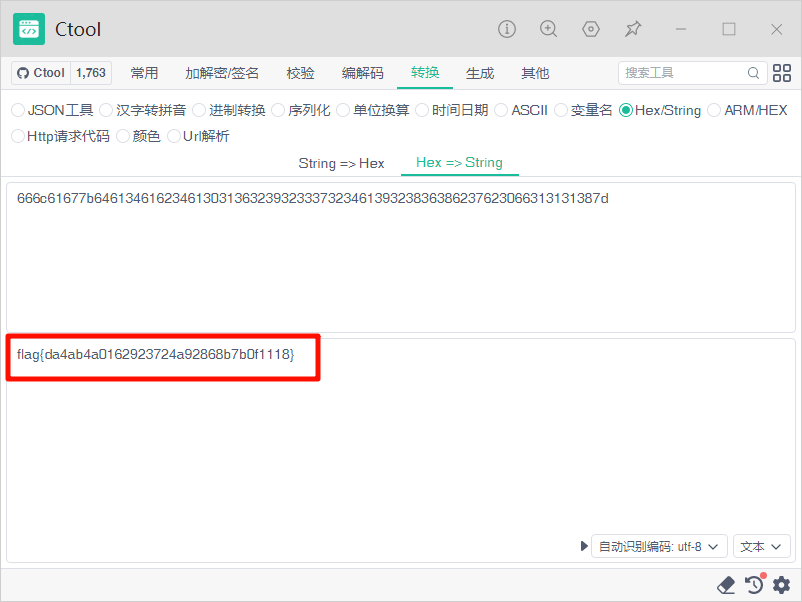
Task: Open settings gear in the bottom bar
Action: tap(781, 585)
